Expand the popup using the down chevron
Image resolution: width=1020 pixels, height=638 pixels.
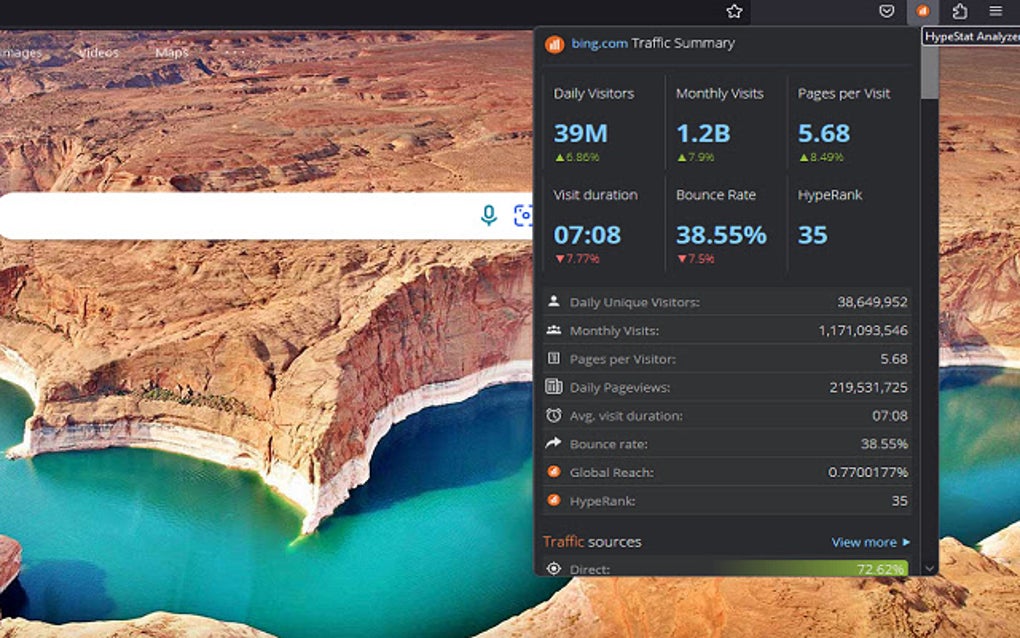tap(927, 567)
